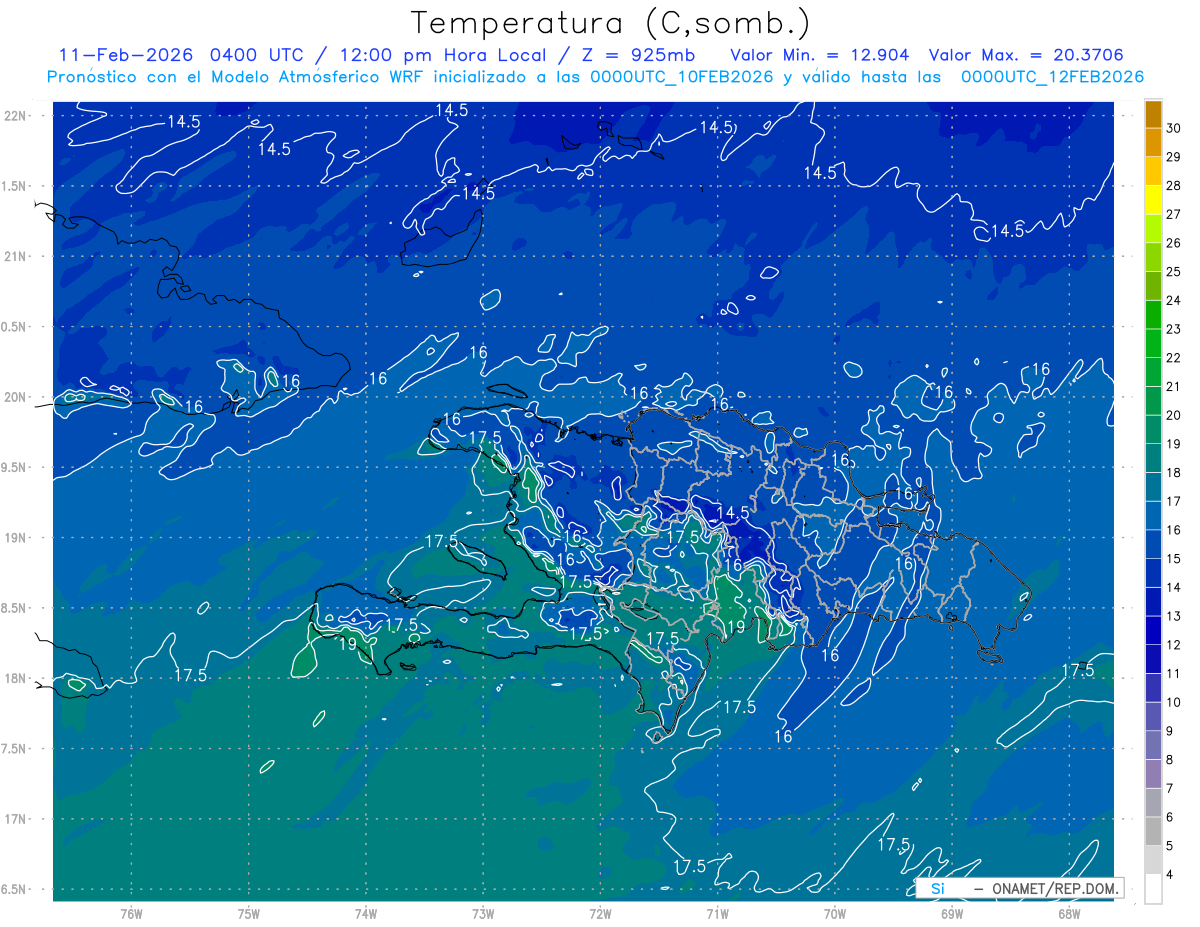Click the "71W" longitude axis label
Image resolution: width=1200 pixels, height=927 pixels.
tap(717, 913)
